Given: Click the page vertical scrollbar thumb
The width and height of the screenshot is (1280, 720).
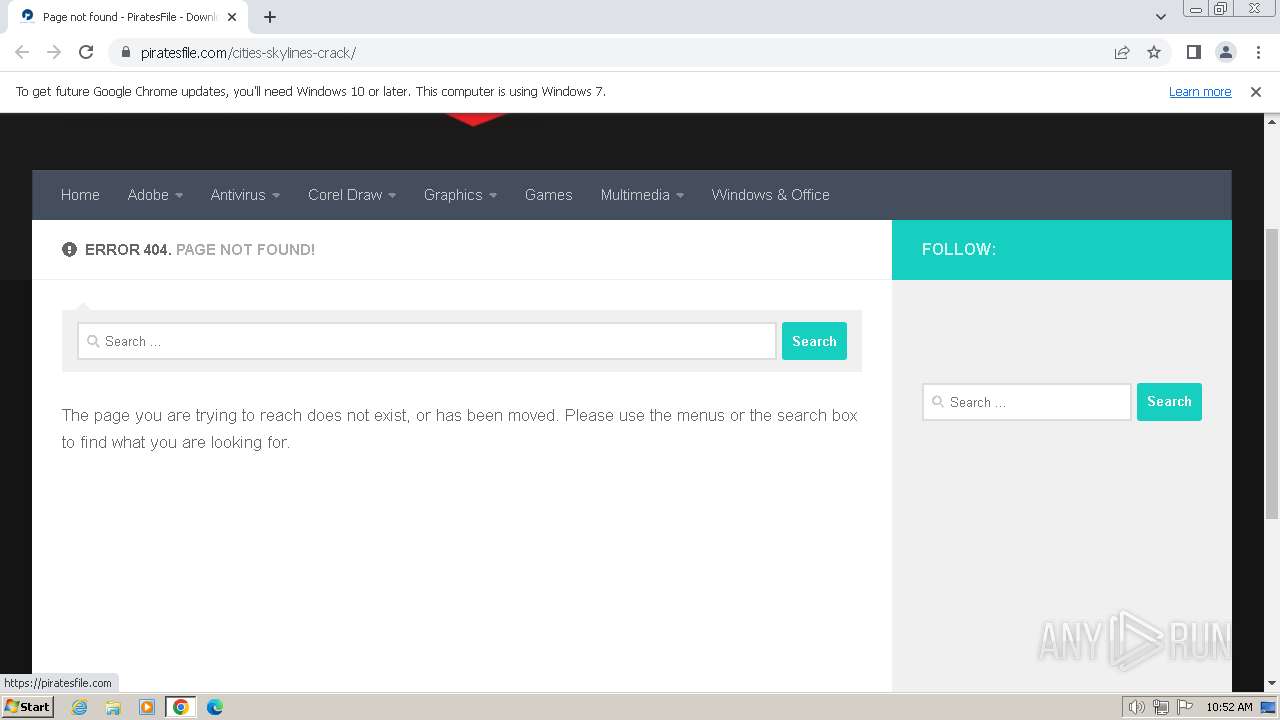Looking at the screenshot, I should tap(1272, 372).
